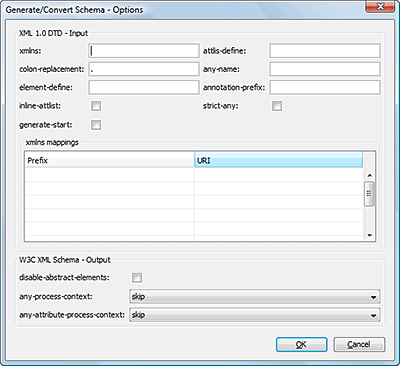The height and width of the screenshot is (366, 400).
Task: Focus the any-name text field
Action: [325, 69]
